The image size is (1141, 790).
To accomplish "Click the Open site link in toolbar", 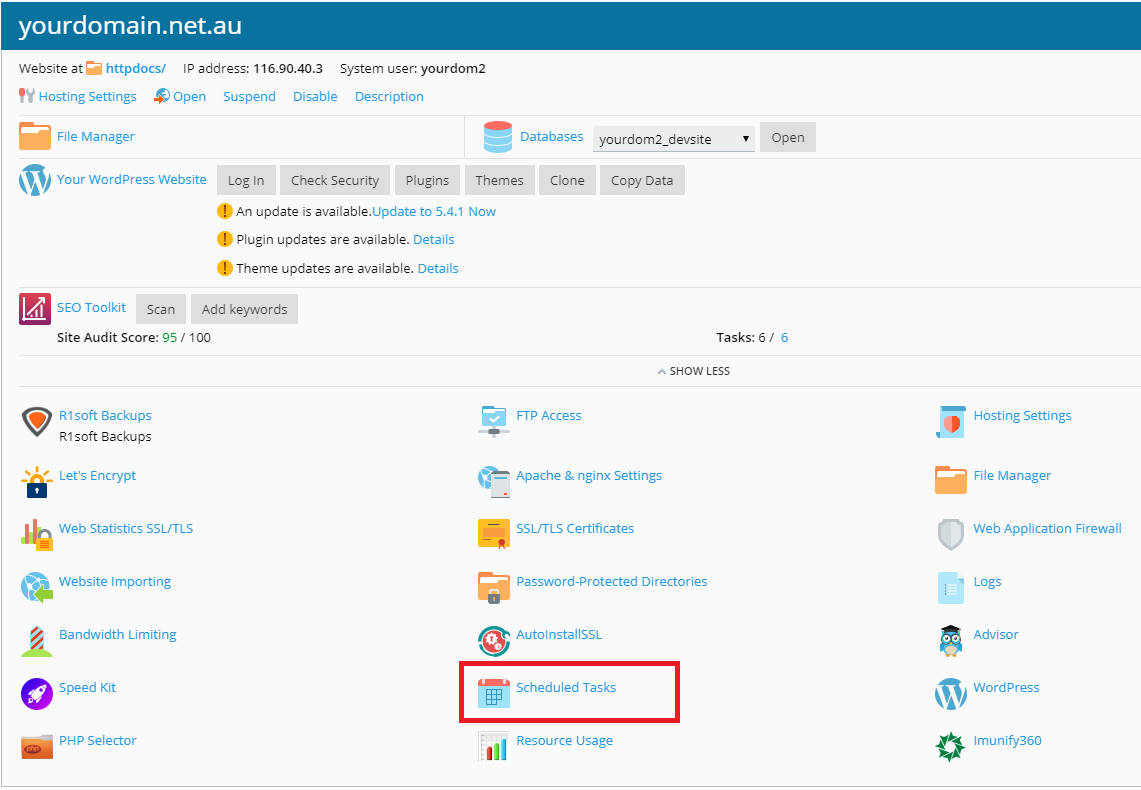I will pyautogui.click(x=189, y=97).
